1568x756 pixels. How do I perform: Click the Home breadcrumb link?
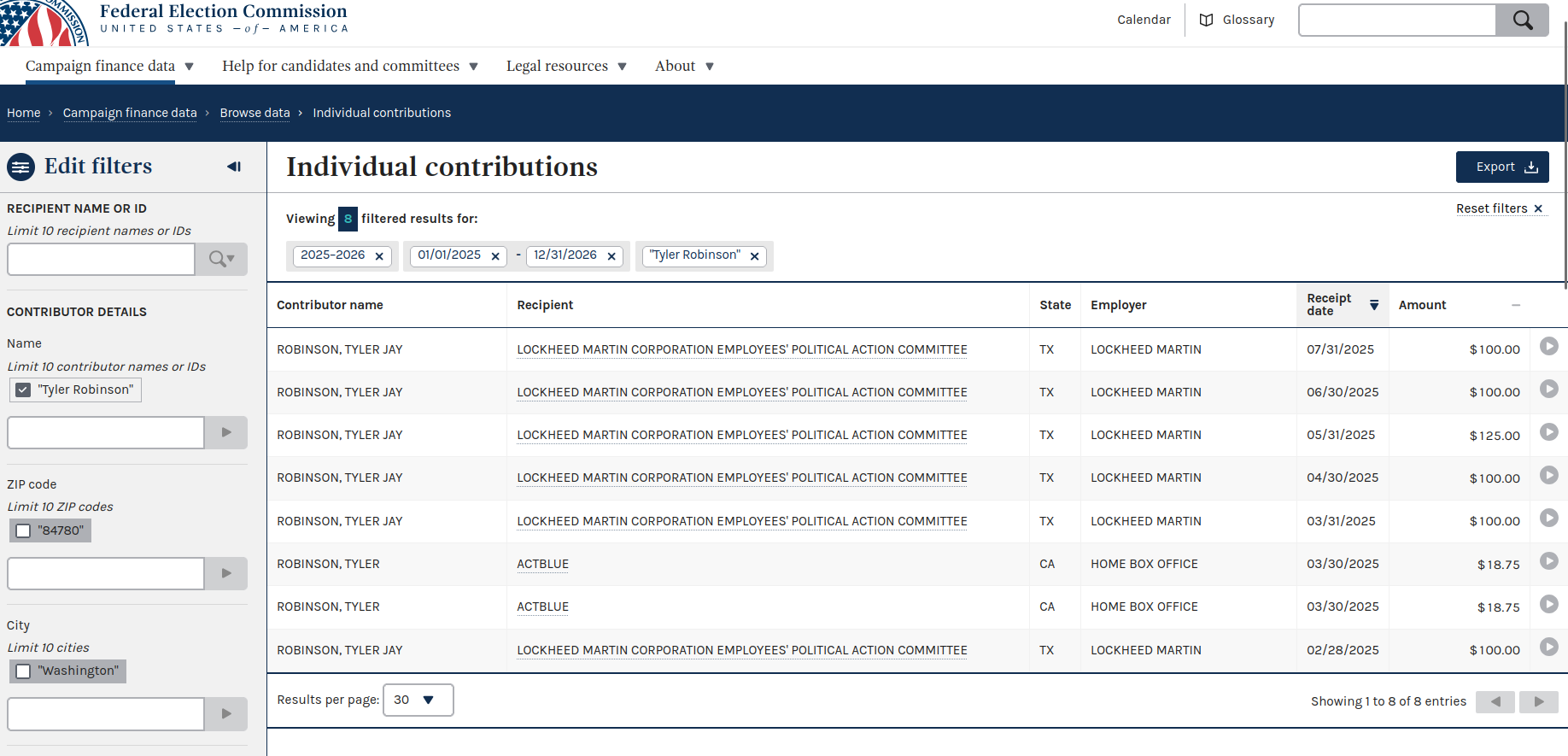[24, 113]
